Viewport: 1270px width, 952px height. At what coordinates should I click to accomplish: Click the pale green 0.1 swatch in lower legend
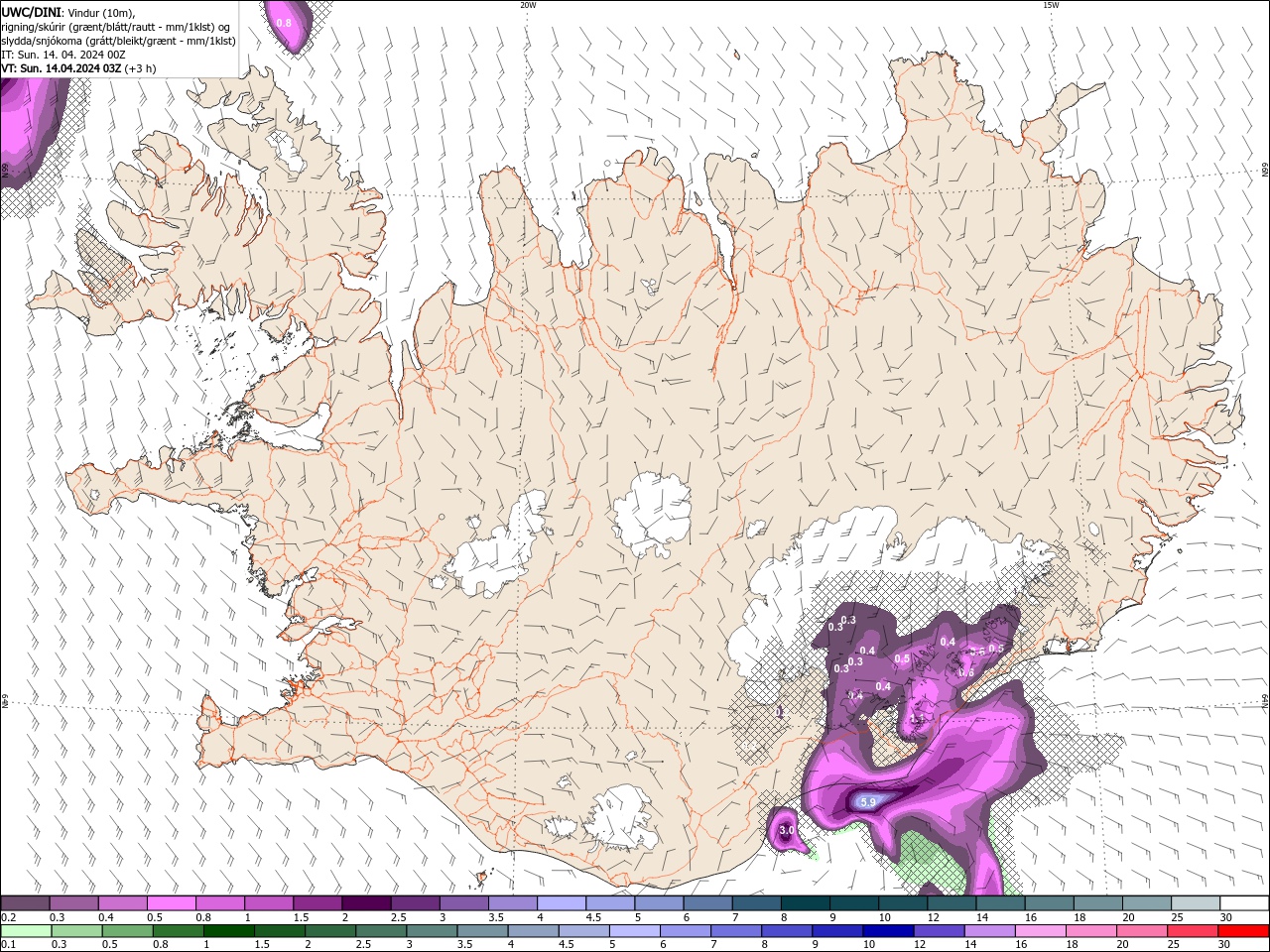pos(25,931)
